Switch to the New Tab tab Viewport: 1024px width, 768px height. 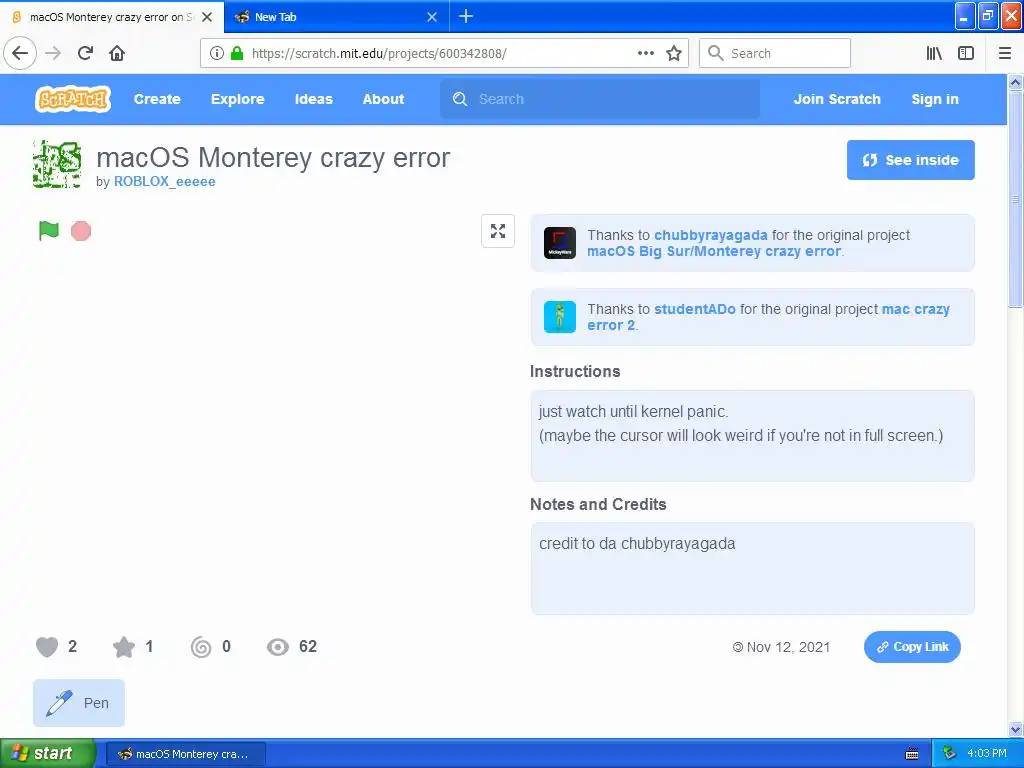(336, 17)
